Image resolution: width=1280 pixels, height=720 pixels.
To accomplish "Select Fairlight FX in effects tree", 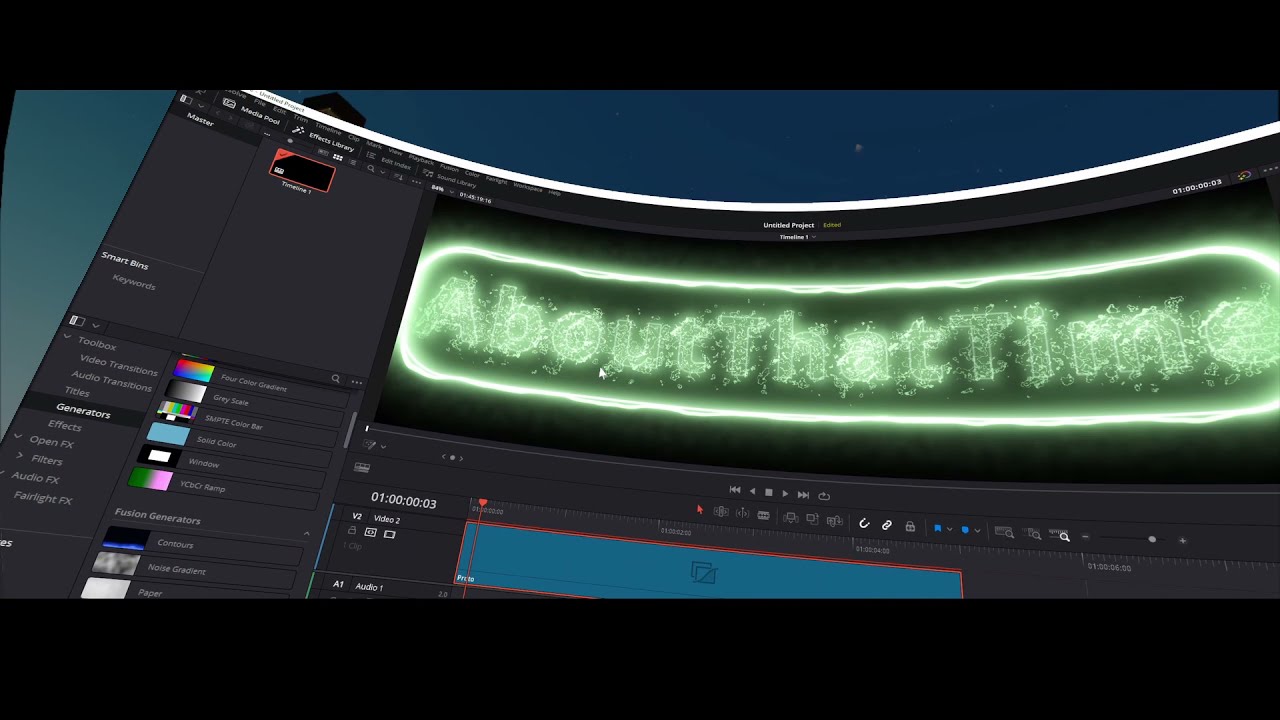I will 43,497.
